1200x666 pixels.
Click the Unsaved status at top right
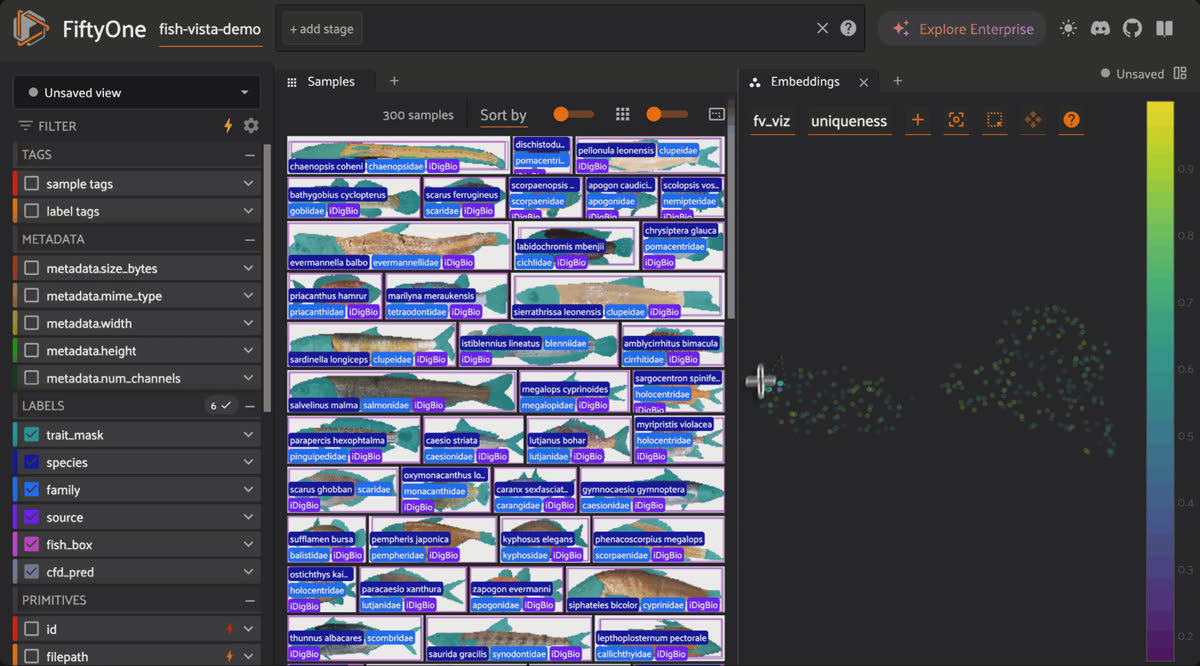tap(1133, 74)
